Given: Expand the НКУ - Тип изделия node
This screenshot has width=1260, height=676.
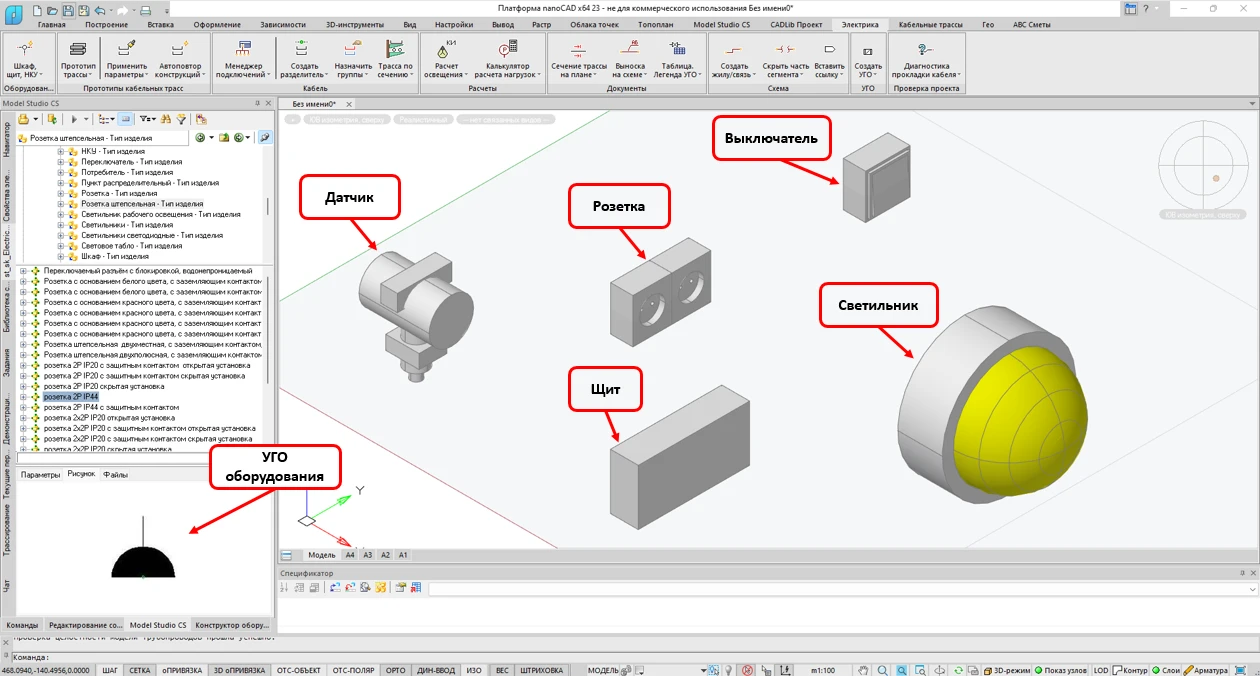Looking at the screenshot, I should pyautogui.click(x=61, y=152).
